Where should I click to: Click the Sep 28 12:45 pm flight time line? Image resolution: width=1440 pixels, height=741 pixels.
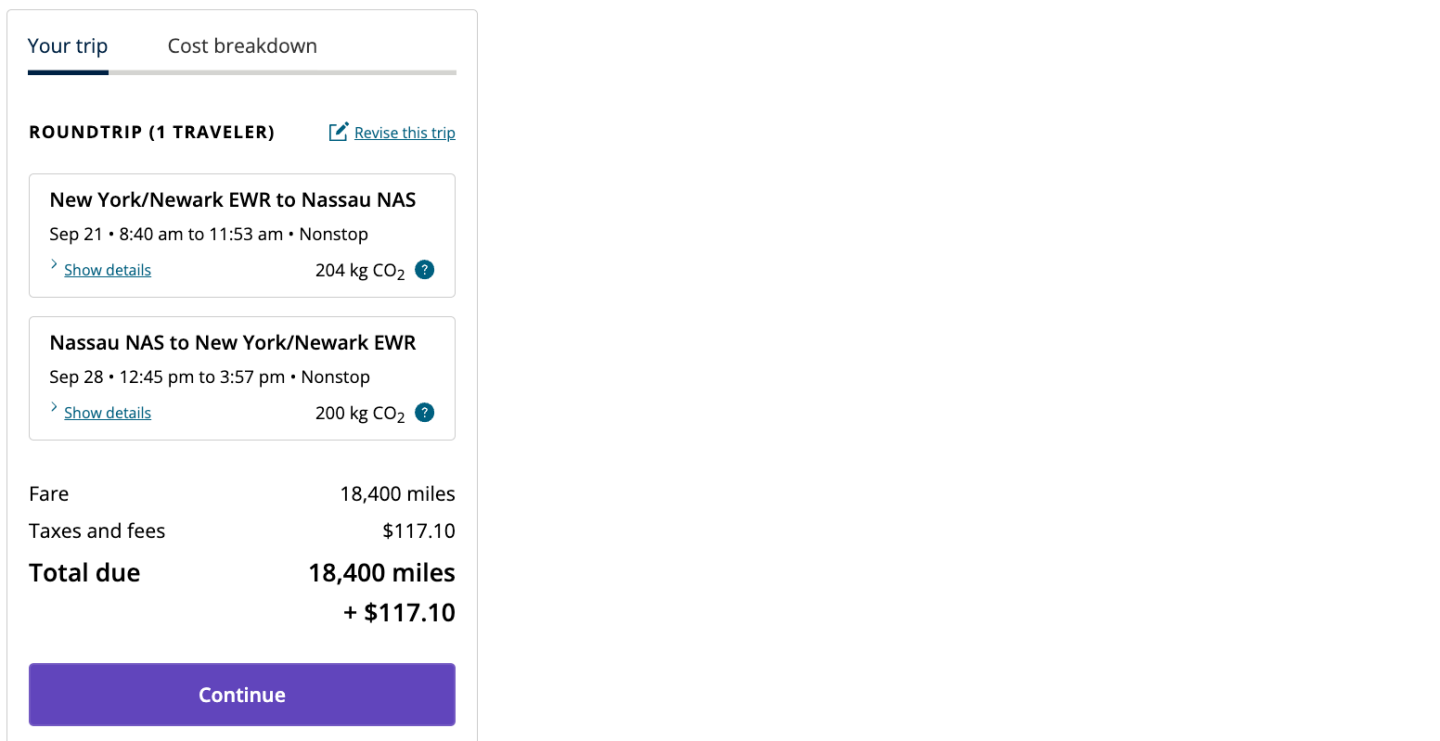pos(209,377)
